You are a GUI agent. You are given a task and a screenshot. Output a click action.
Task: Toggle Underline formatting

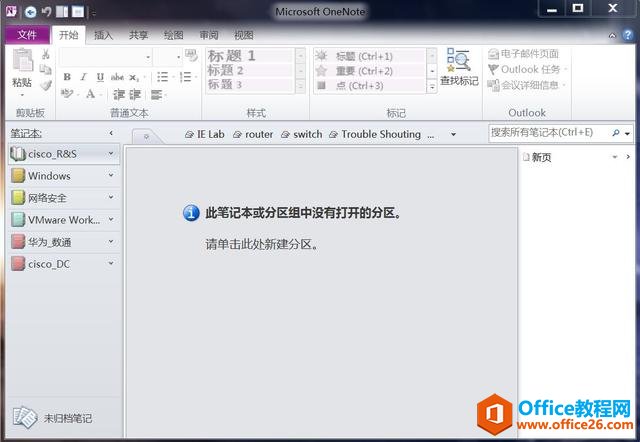100,77
